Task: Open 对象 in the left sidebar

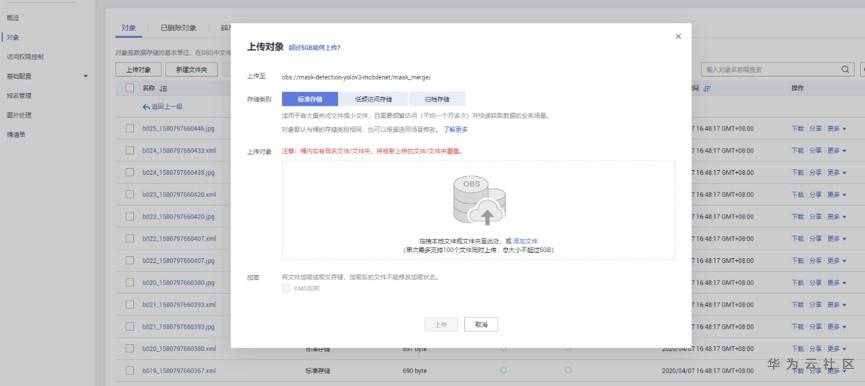Action: (x=13, y=37)
